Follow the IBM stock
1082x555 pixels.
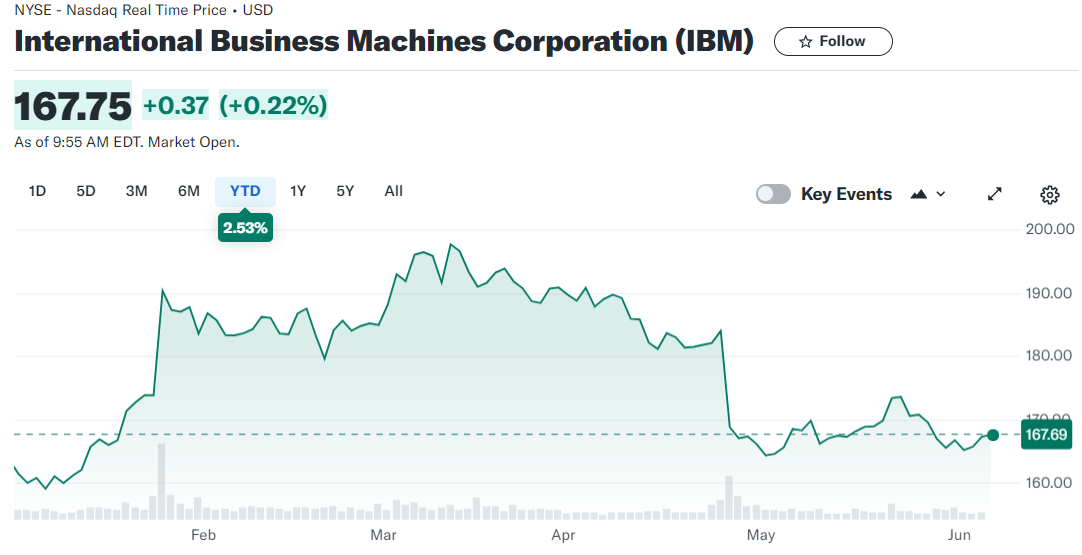coord(833,42)
